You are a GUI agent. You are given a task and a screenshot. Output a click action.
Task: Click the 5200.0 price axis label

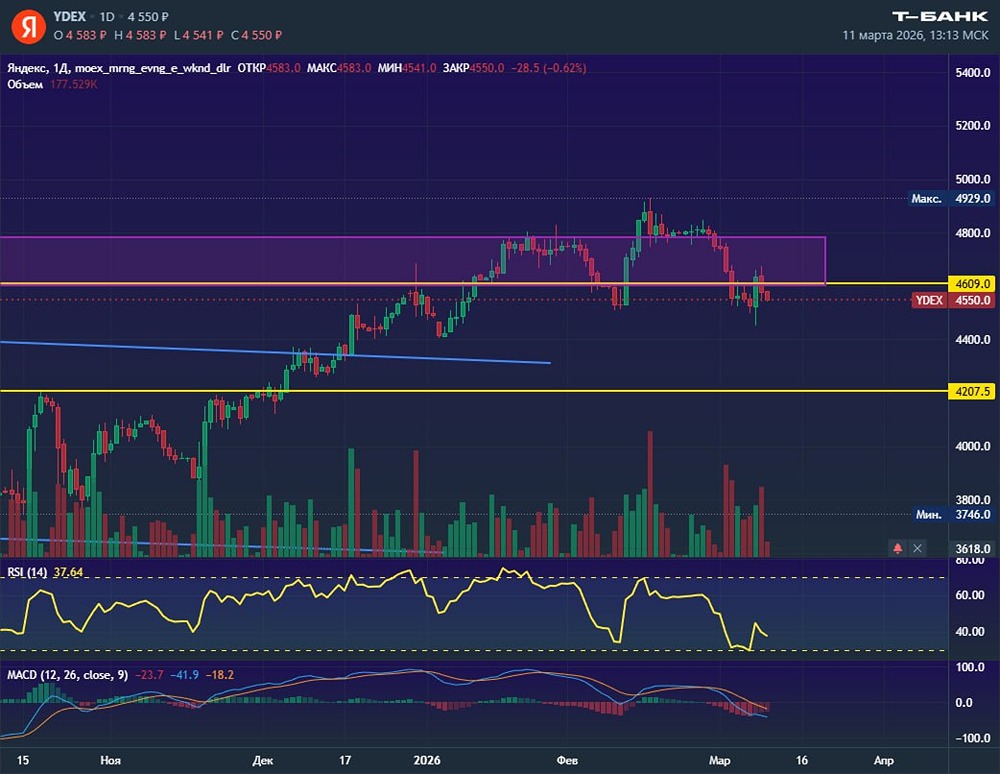click(973, 126)
